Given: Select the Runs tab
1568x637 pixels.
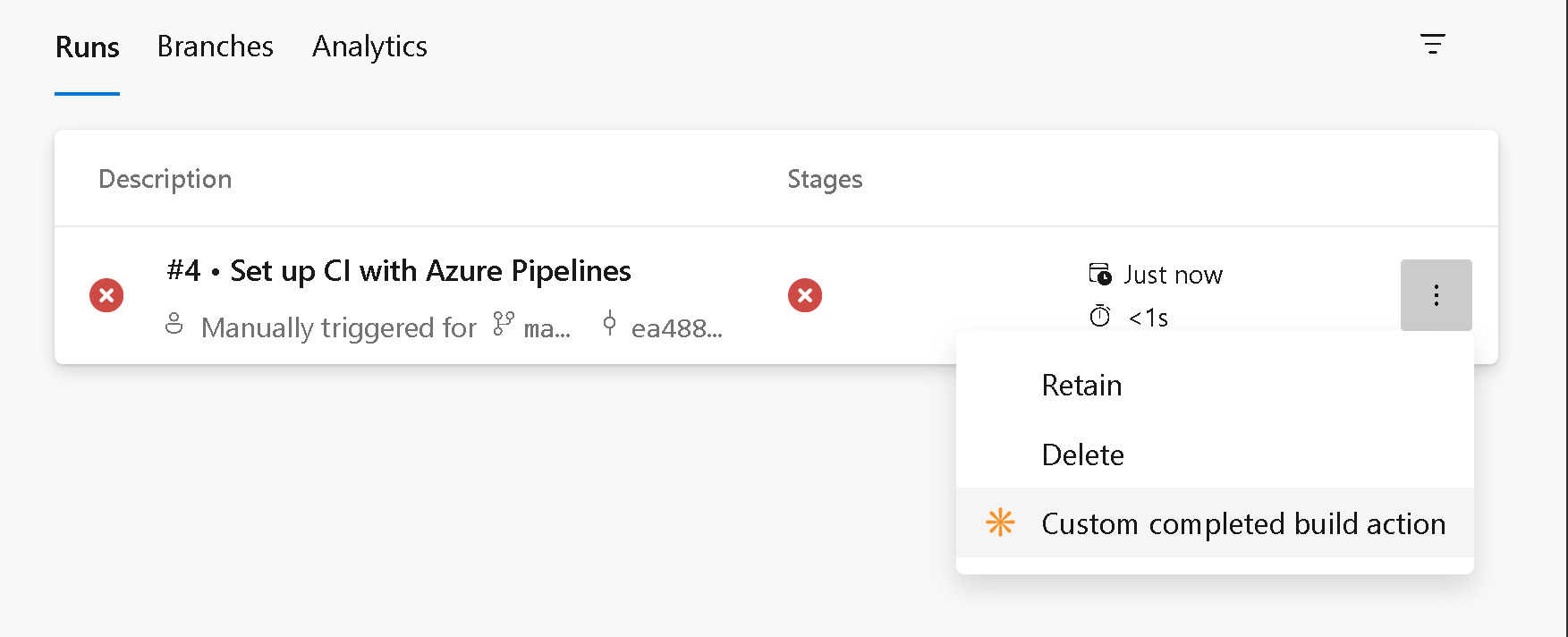Looking at the screenshot, I should coord(87,46).
